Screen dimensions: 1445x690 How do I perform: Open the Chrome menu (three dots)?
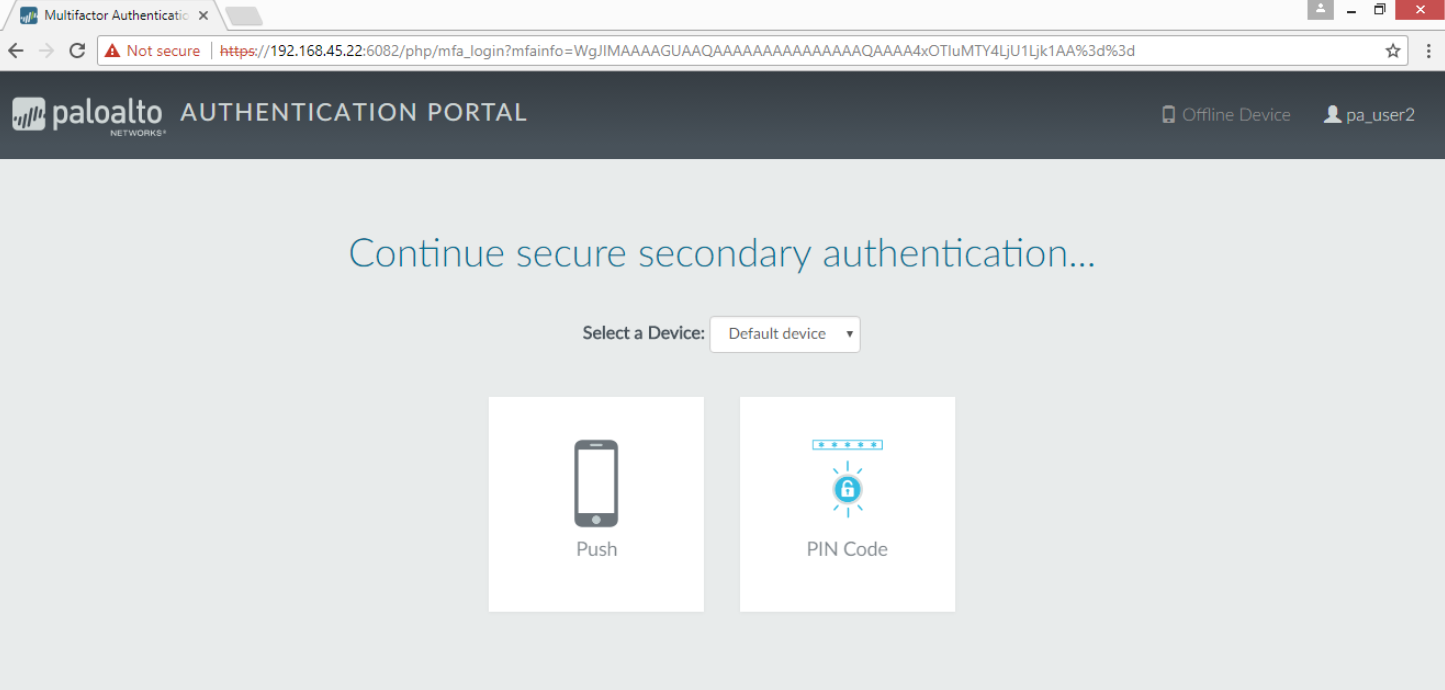(x=1428, y=51)
